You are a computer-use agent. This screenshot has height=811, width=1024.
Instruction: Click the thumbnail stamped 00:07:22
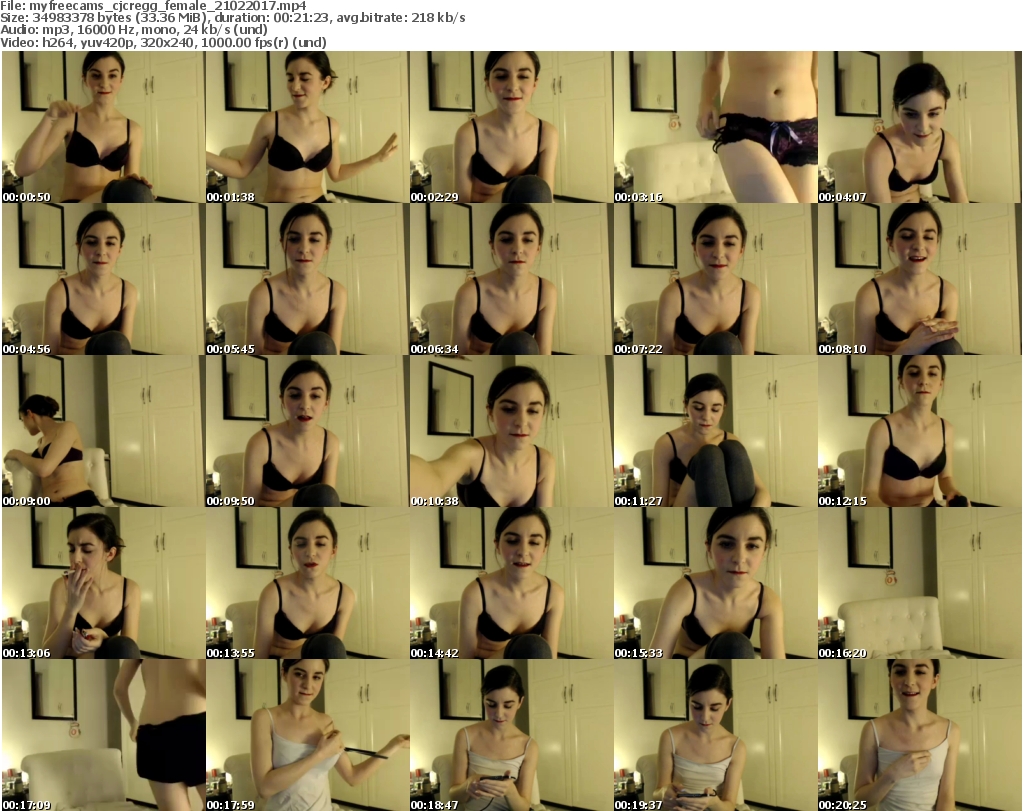(x=715, y=279)
